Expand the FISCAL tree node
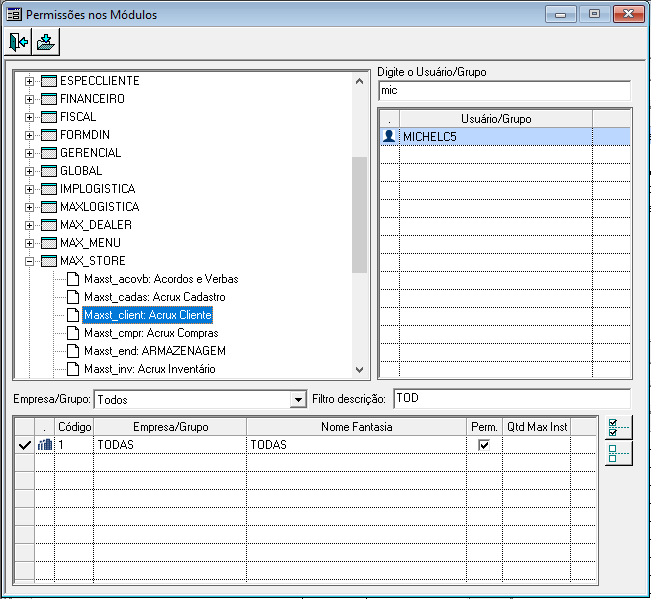Screen dimensions: 651x599 (x=29, y=117)
